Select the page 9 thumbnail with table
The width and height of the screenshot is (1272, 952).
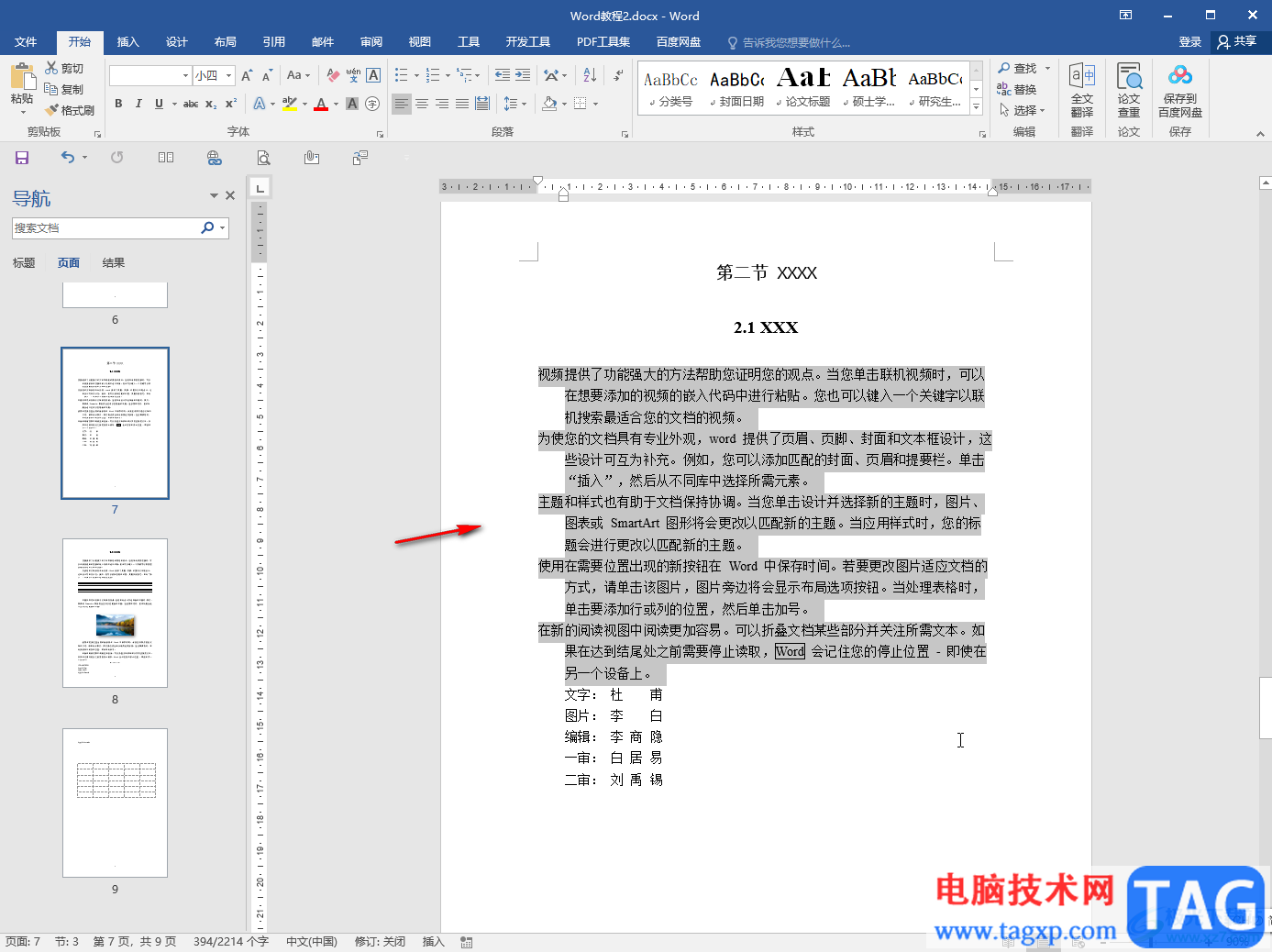pyautogui.click(x=115, y=803)
